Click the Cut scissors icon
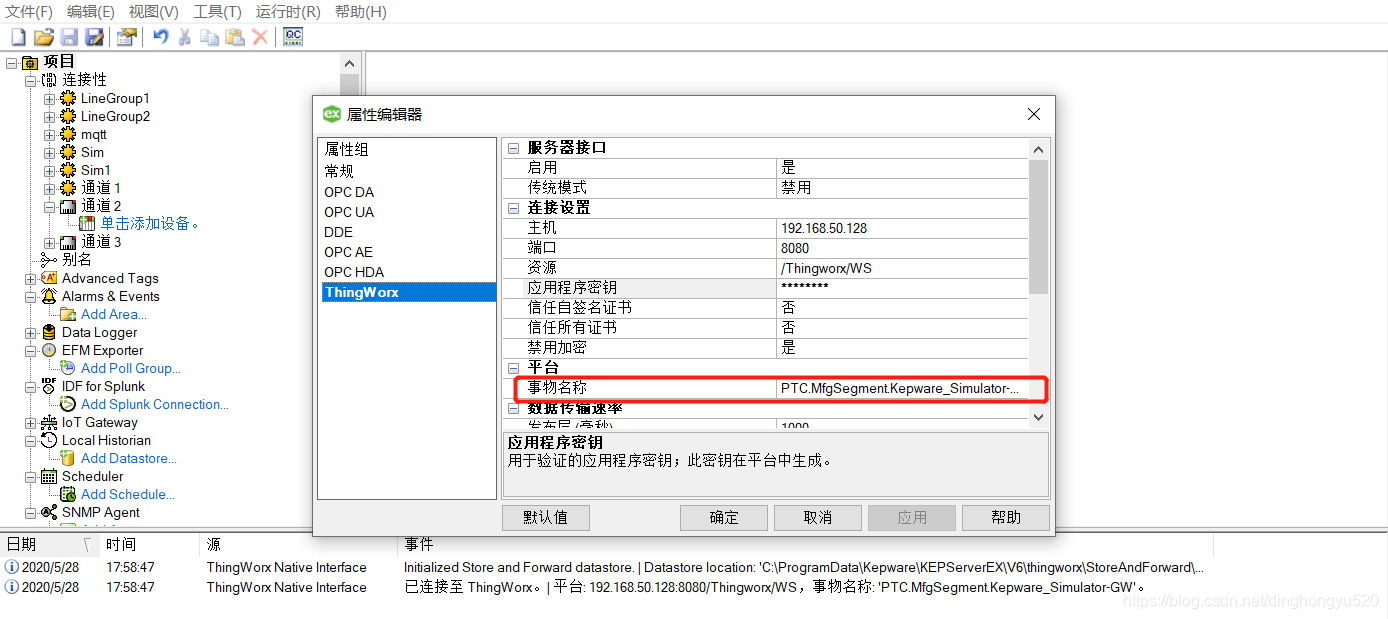This screenshot has height=619, width=1388. click(x=185, y=37)
